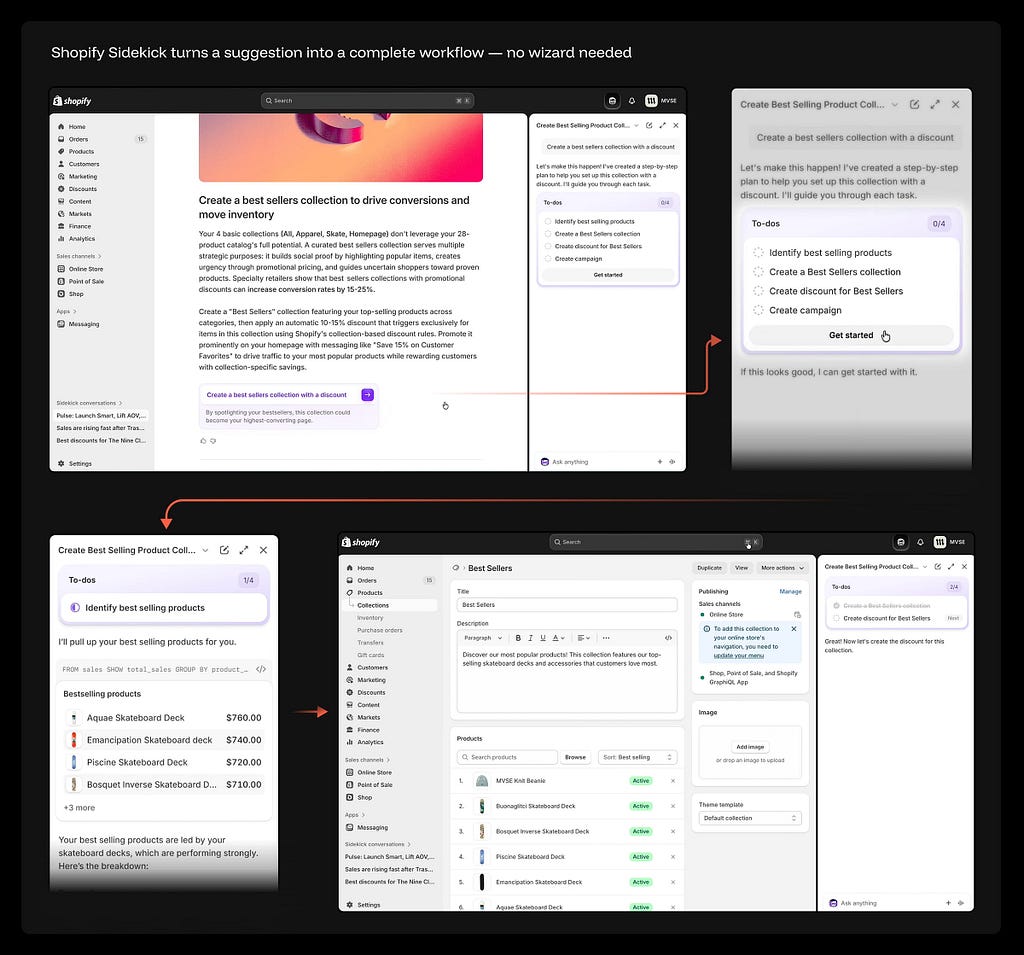Open 'Sort: Best selling' dropdown
This screenshot has width=1024, height=955.
[x=637, y=757]
